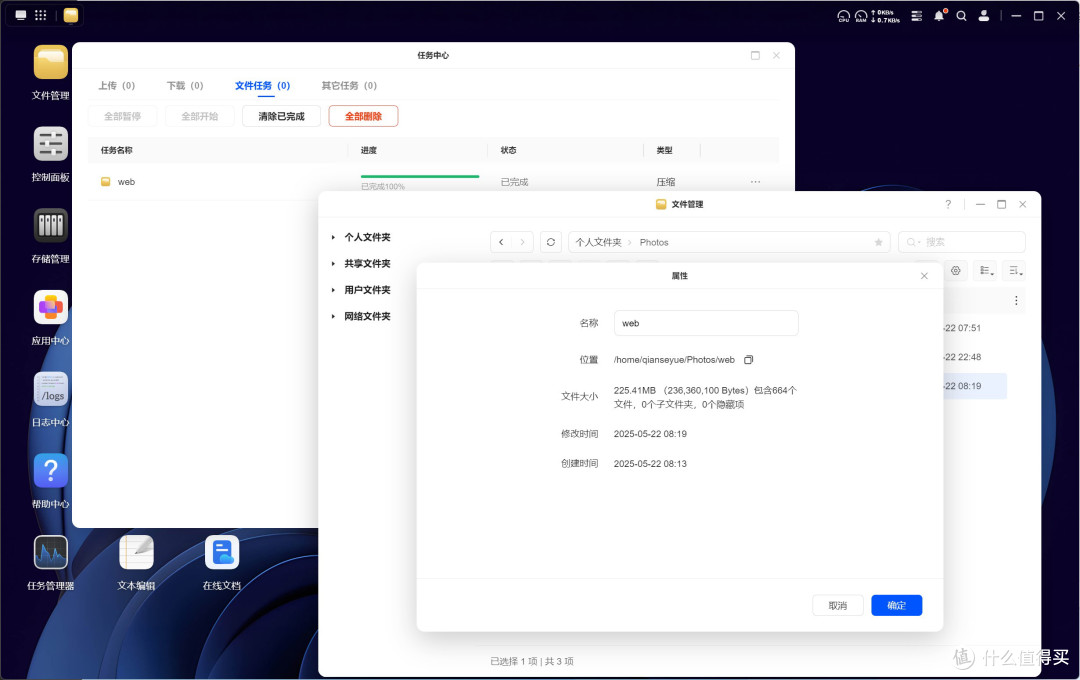Launch Storage Manager (存储管理) from desktop
The width and height of the screenshot is (1080, 680).
tap(50, 225)
